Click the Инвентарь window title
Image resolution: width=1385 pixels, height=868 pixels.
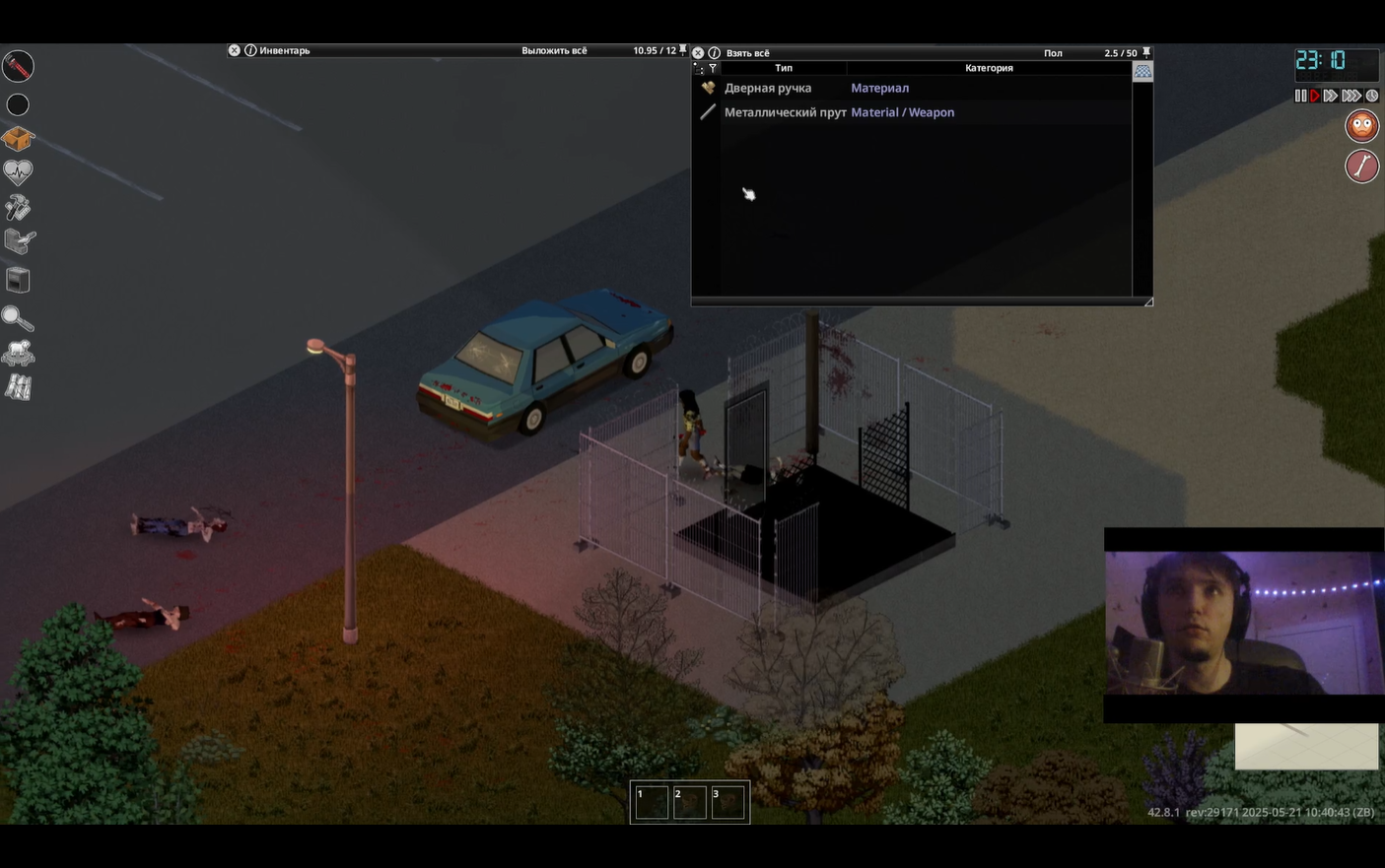click(285, 50)
